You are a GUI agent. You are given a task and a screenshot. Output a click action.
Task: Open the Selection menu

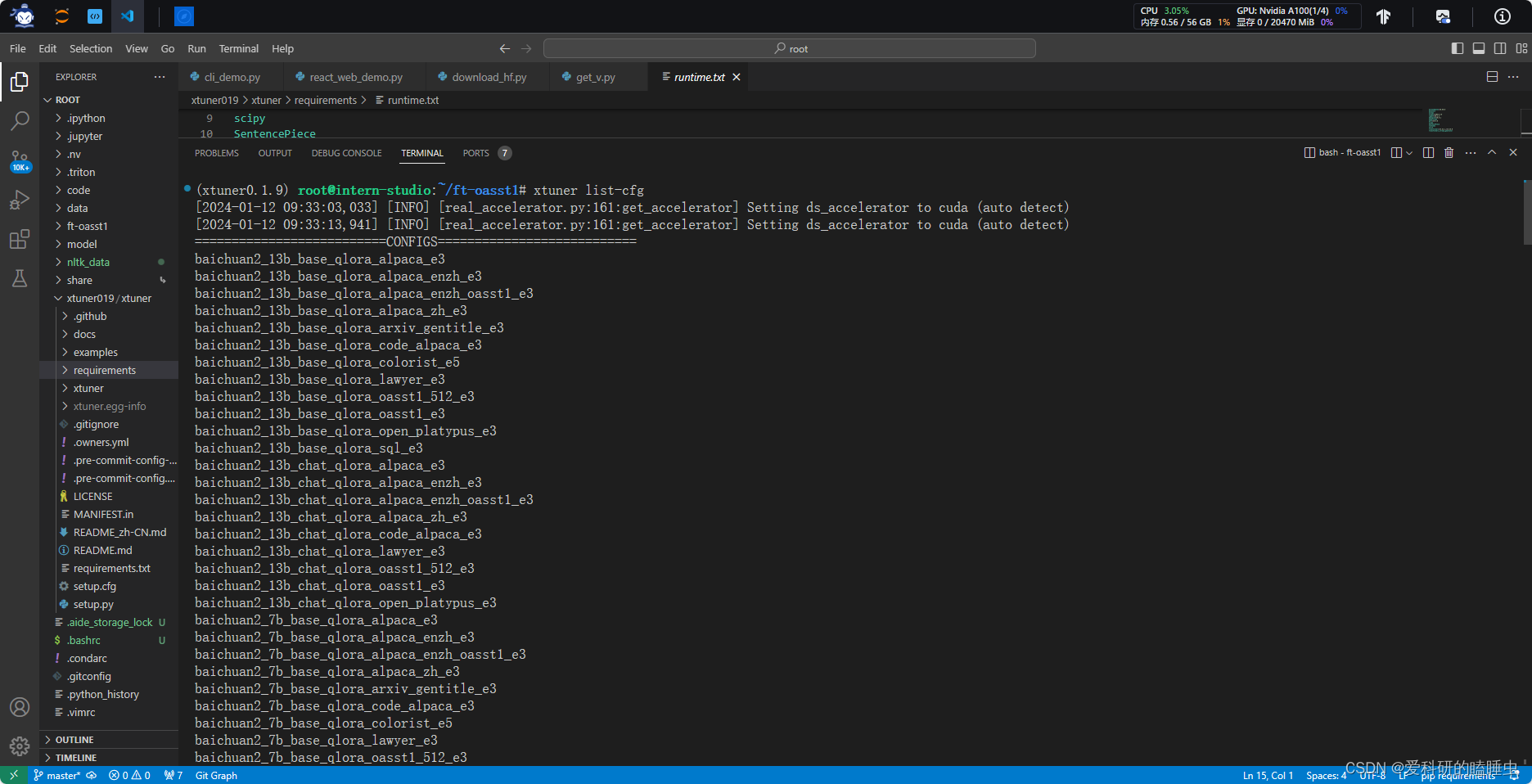click(91, 49)
